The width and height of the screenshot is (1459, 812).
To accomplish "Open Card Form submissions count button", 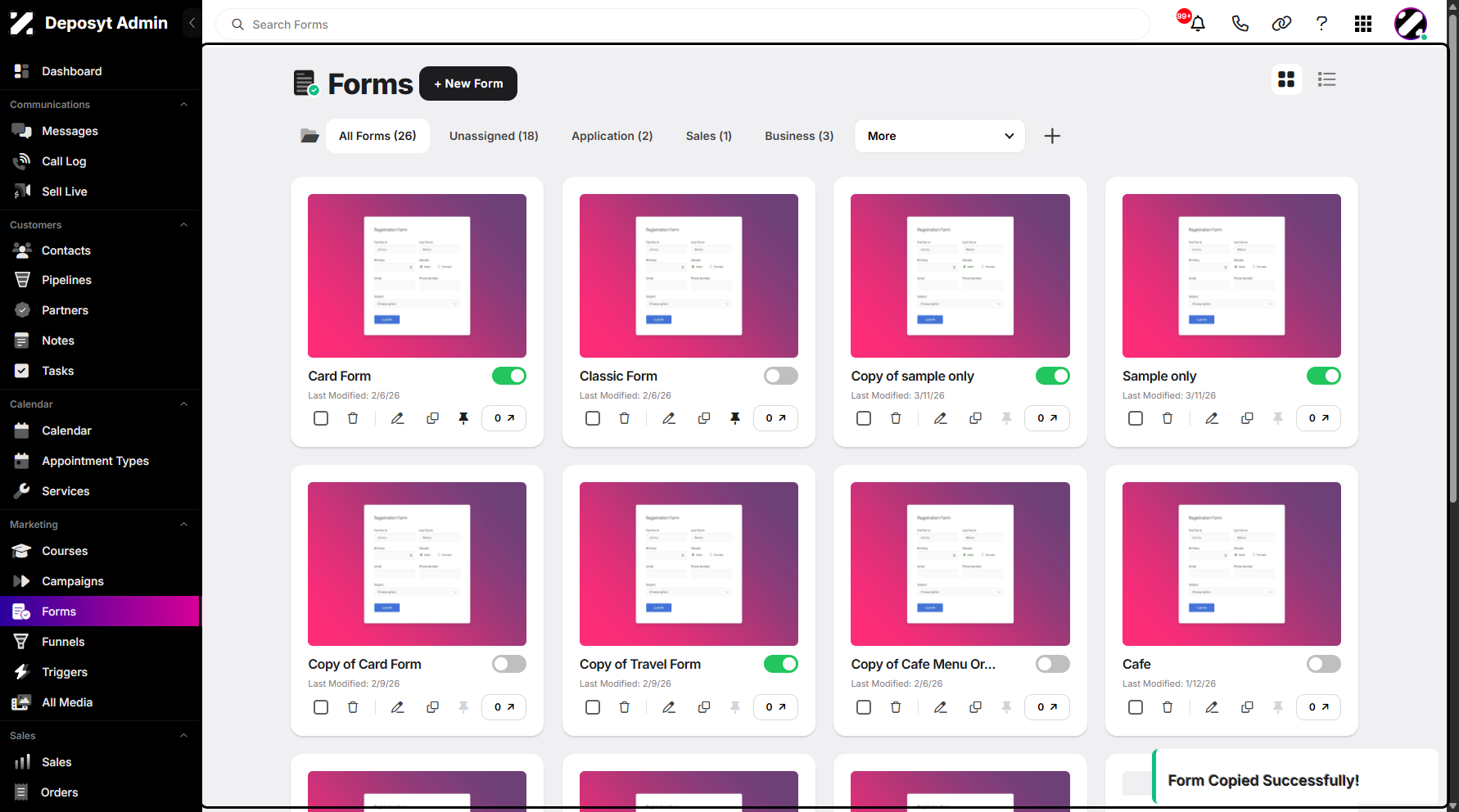I will click(504, 418).
